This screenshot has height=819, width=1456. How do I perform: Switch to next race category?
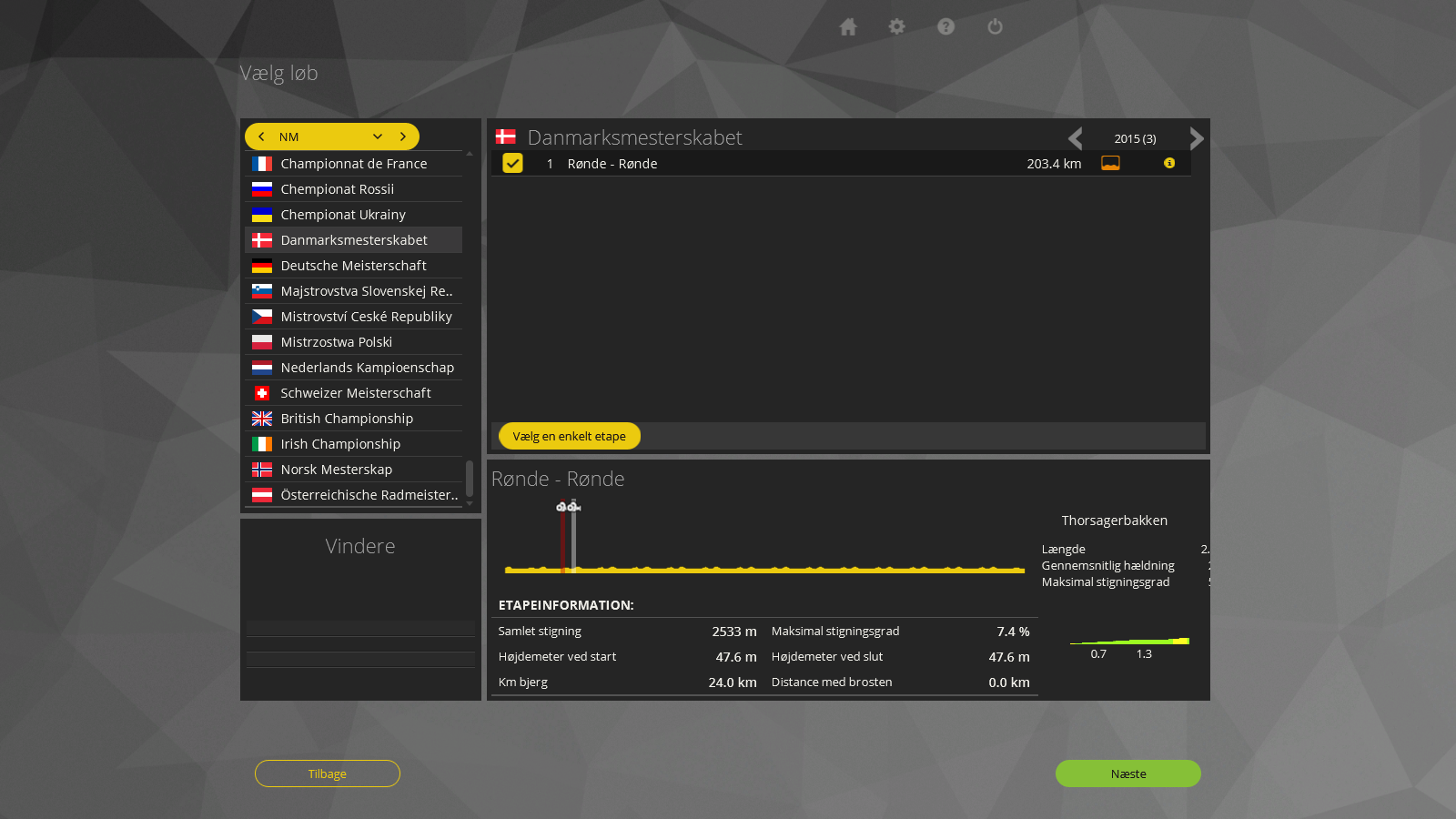[x=403, y=136]
